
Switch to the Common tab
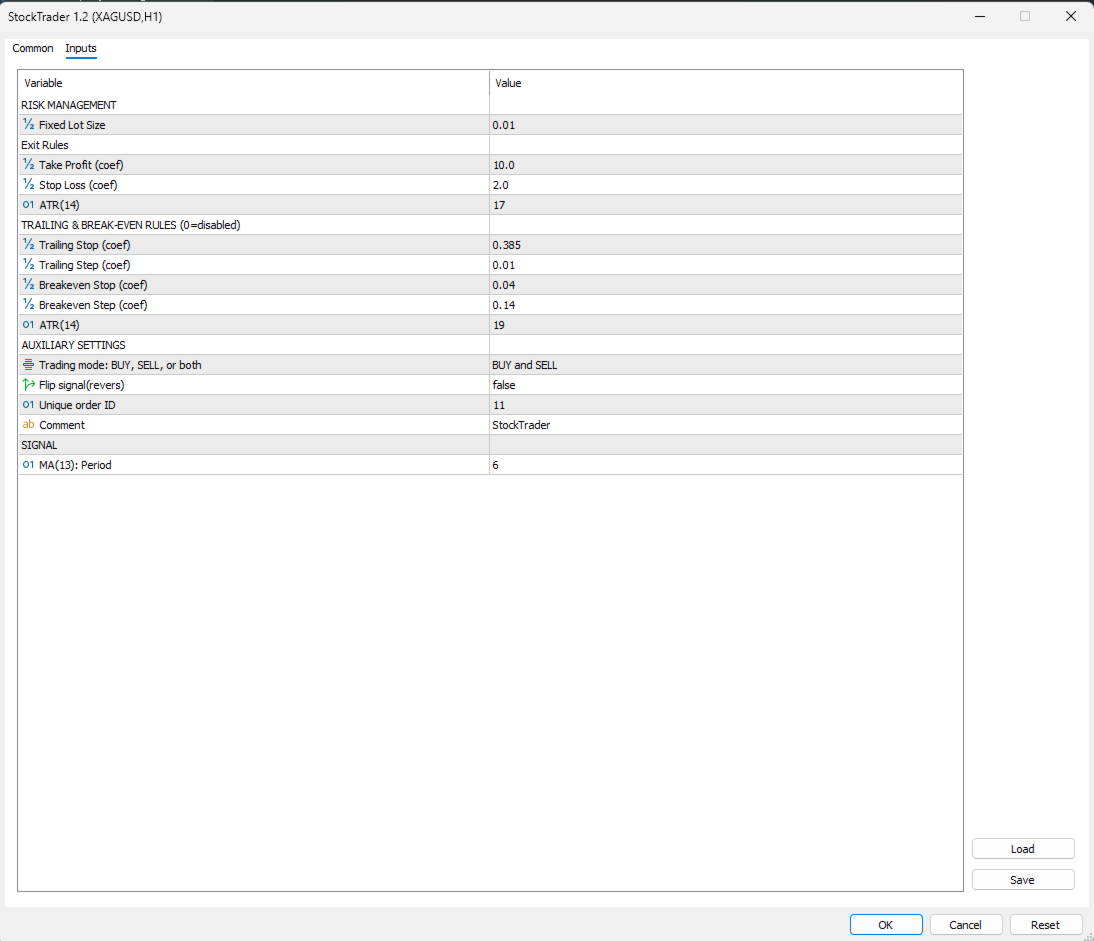(x=33, y=48)
